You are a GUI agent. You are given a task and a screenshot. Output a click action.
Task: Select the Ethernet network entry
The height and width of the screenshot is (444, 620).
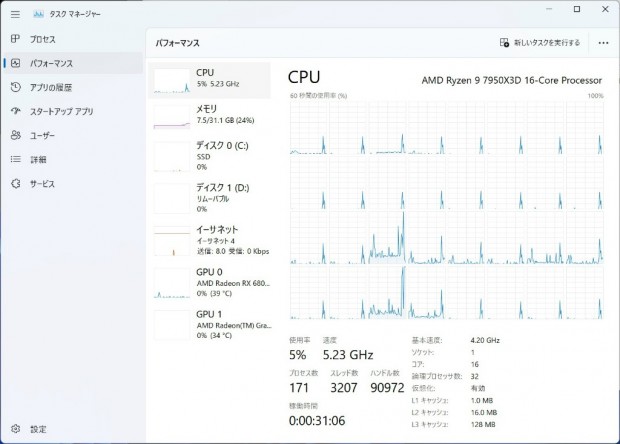[x=210, y=240]
